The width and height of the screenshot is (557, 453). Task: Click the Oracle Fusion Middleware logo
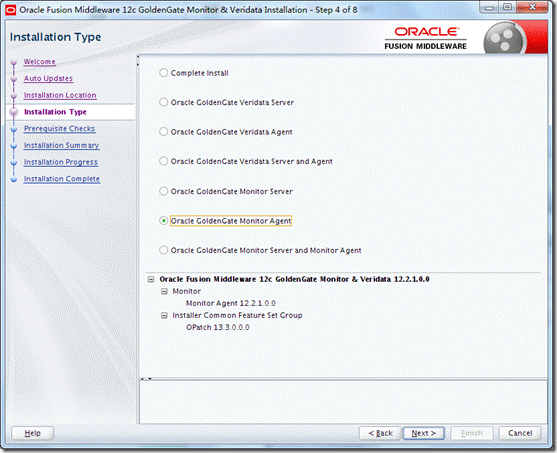tap(425, 38)
